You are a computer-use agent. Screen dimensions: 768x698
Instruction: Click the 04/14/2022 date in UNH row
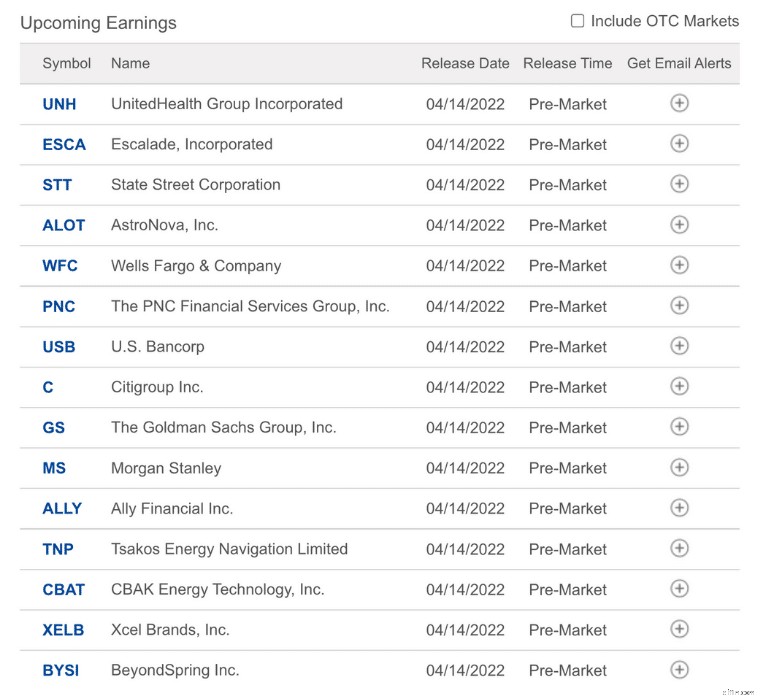[465, 104]
